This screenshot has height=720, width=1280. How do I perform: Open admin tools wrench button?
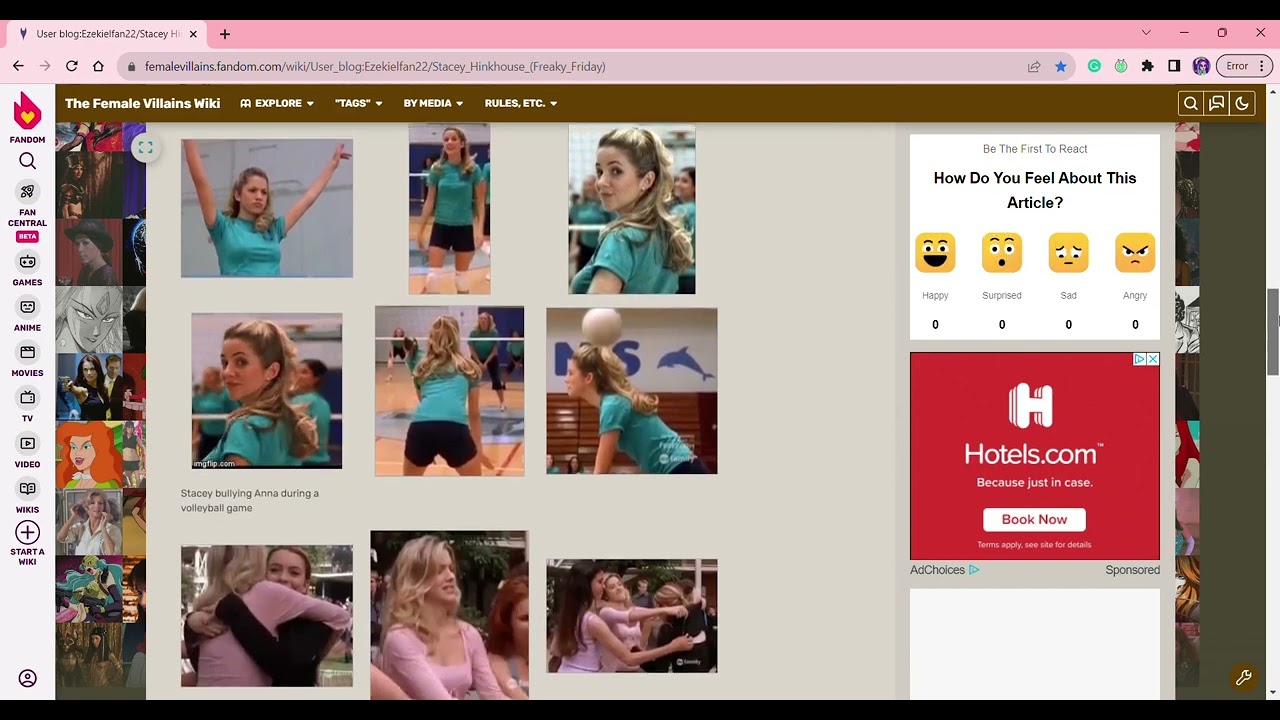coord(1243,677)
